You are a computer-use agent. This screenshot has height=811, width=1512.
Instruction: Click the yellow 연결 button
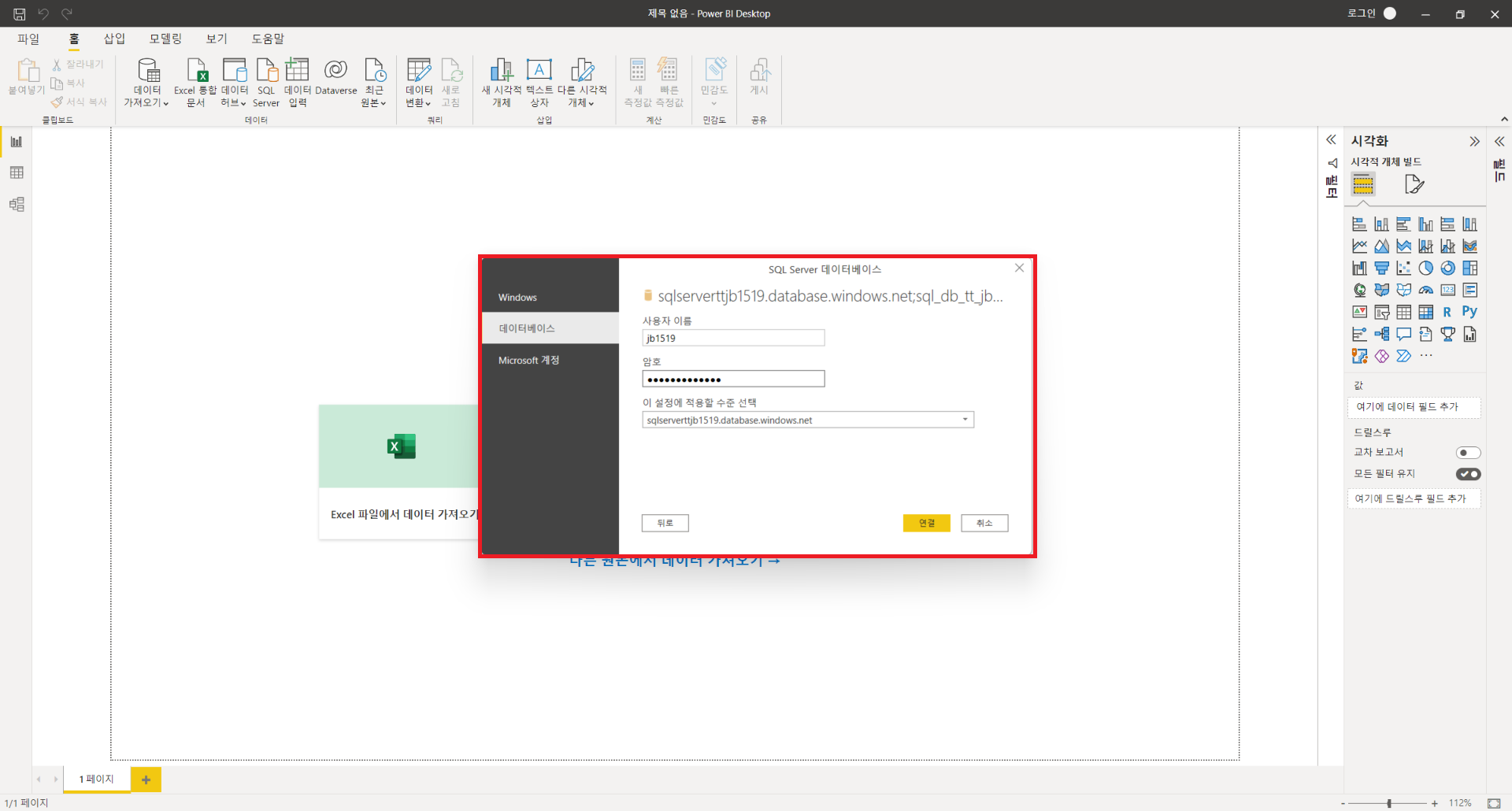(926, 523)
